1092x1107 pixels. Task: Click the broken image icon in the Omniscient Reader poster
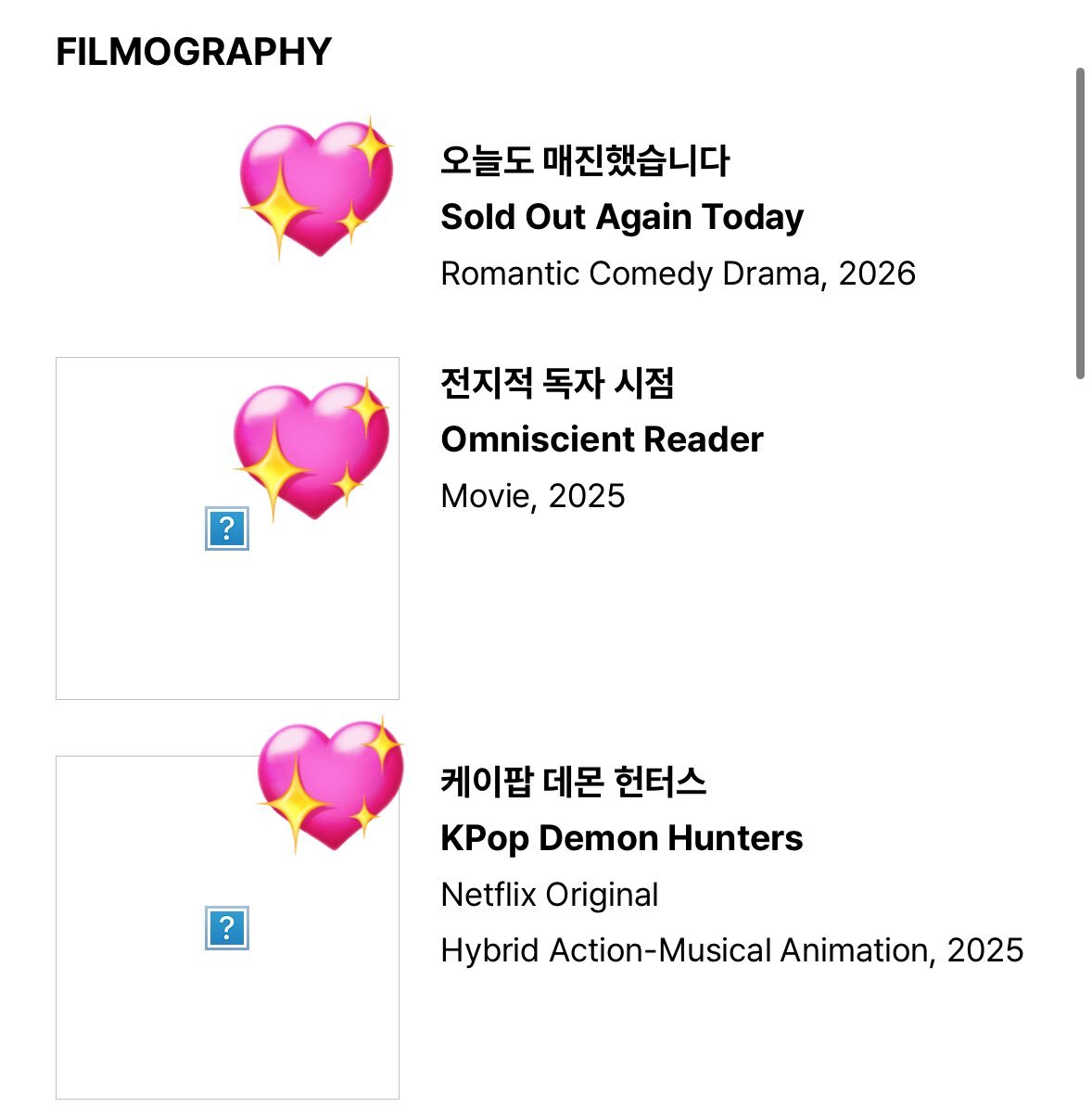226,528
